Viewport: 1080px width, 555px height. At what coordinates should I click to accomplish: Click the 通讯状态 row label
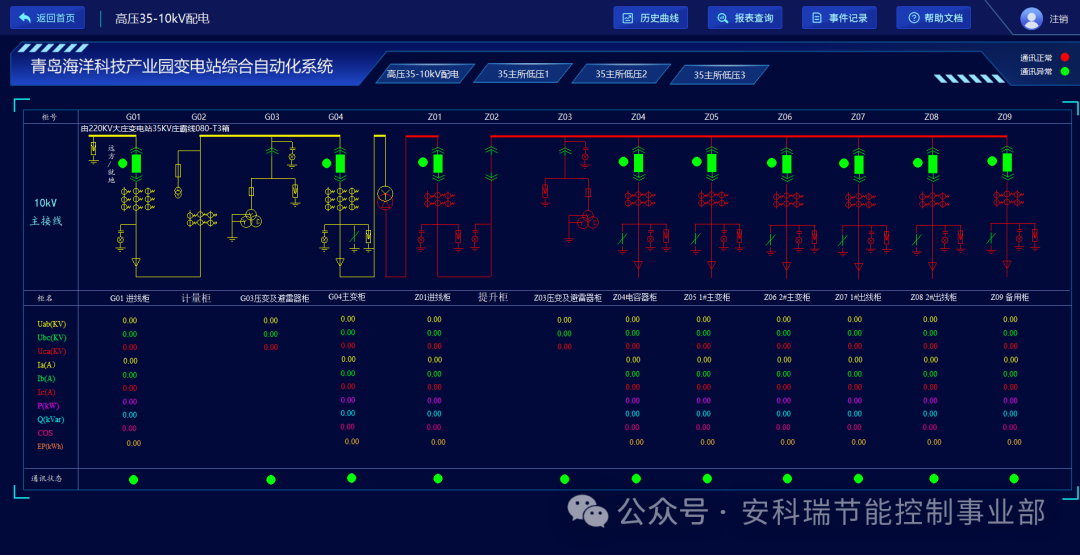point(47,479)
